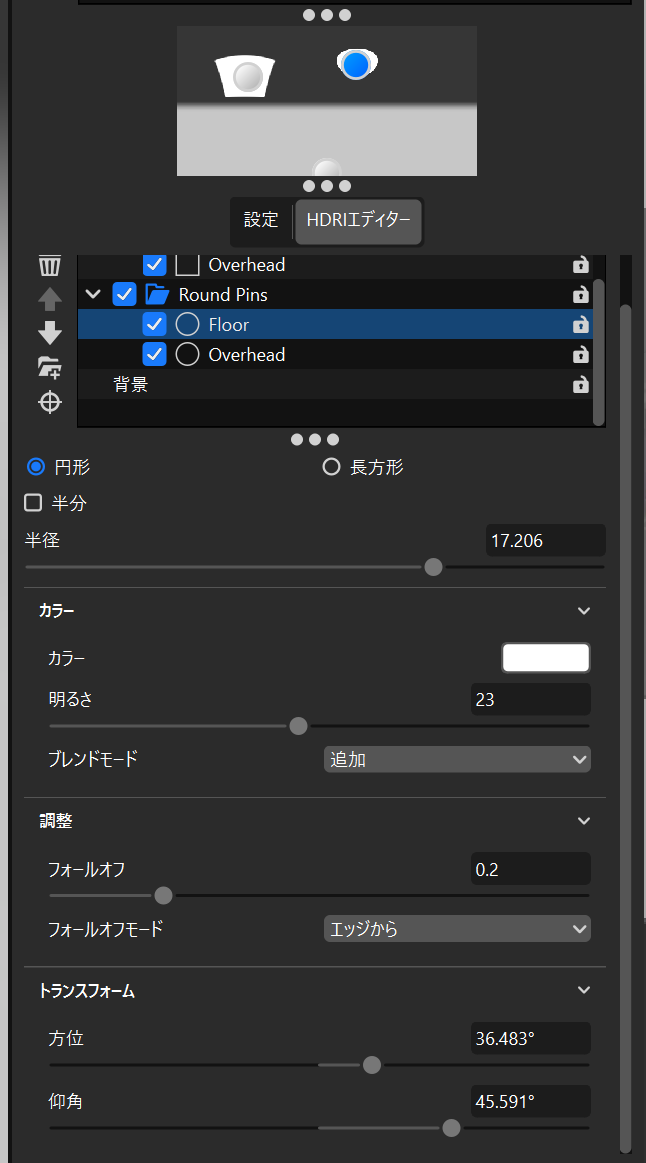Delete selected pin with trash icon
This screenshot has height=1163, width=646.
(x=50, y=265)
